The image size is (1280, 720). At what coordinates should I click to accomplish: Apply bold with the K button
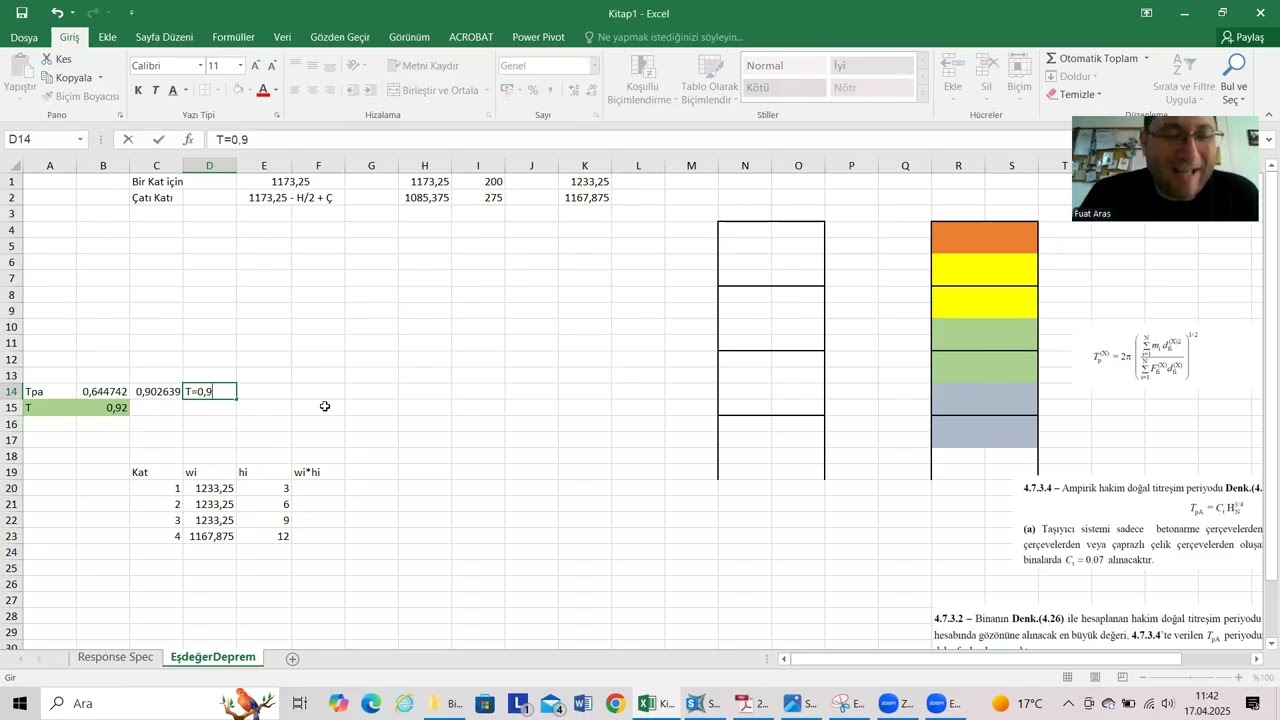point(138,90)
